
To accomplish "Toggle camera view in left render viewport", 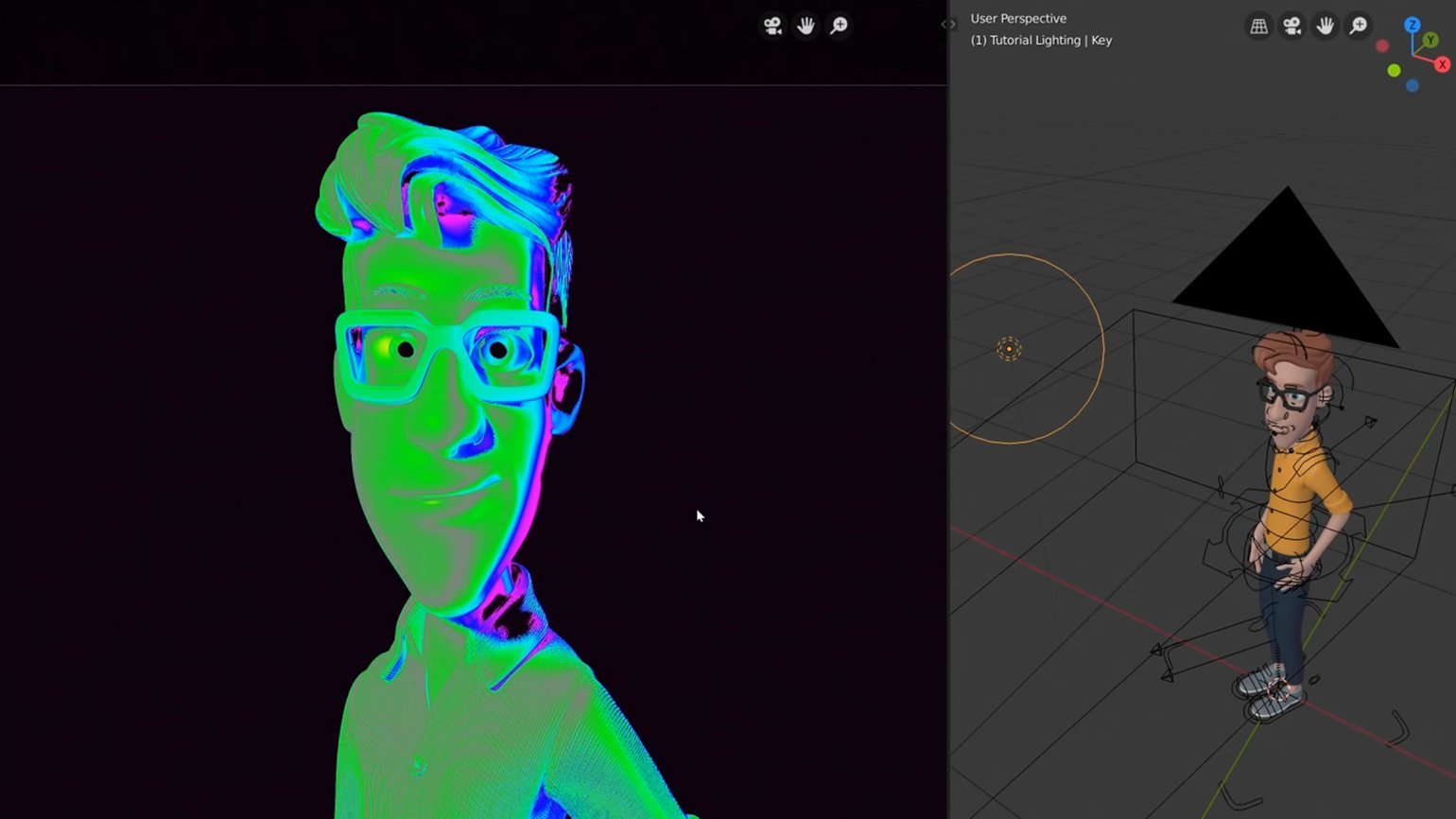I will tap(772, 26).
